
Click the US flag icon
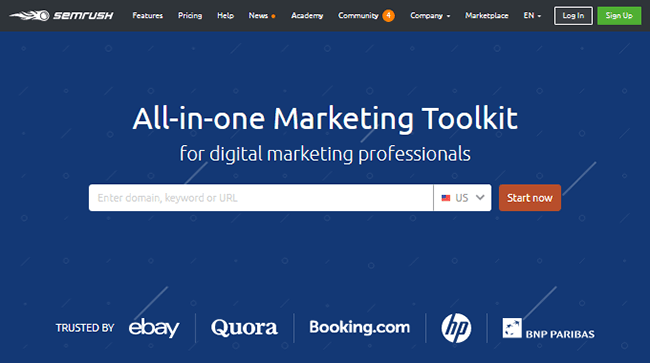click(446, 198)
